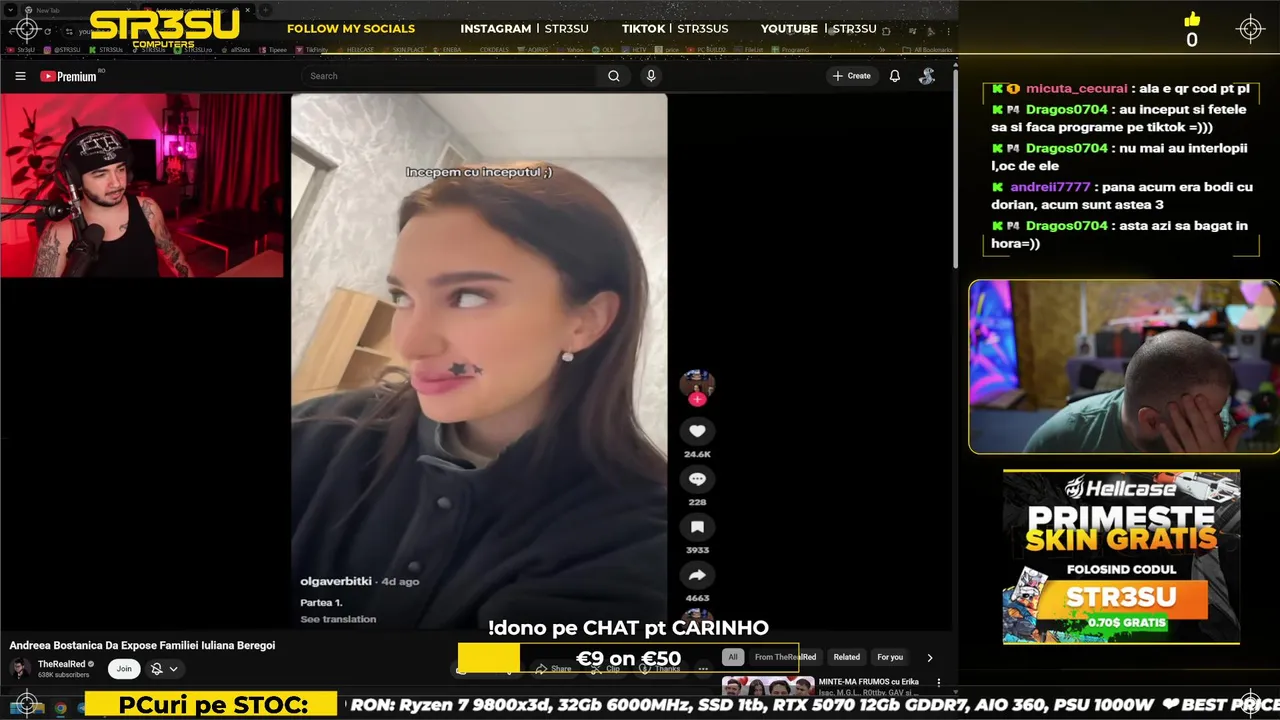Open the MINTE-MA FRUMOS cu Erika thumbnail
Screen dimensions: 1280x720
tap(768, 686)
